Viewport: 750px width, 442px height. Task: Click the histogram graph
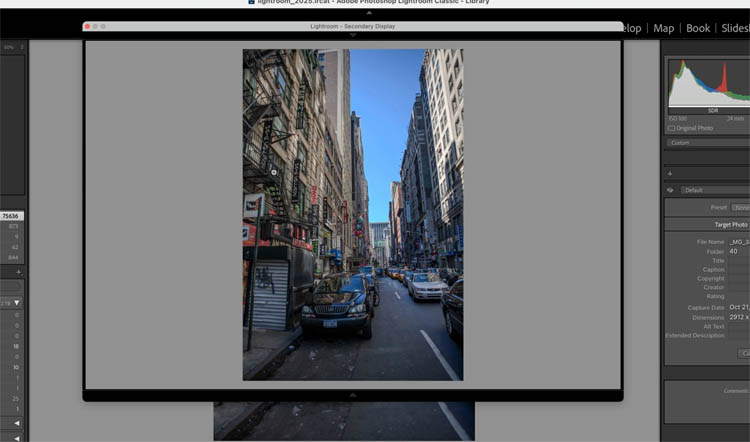pos(708,83)
